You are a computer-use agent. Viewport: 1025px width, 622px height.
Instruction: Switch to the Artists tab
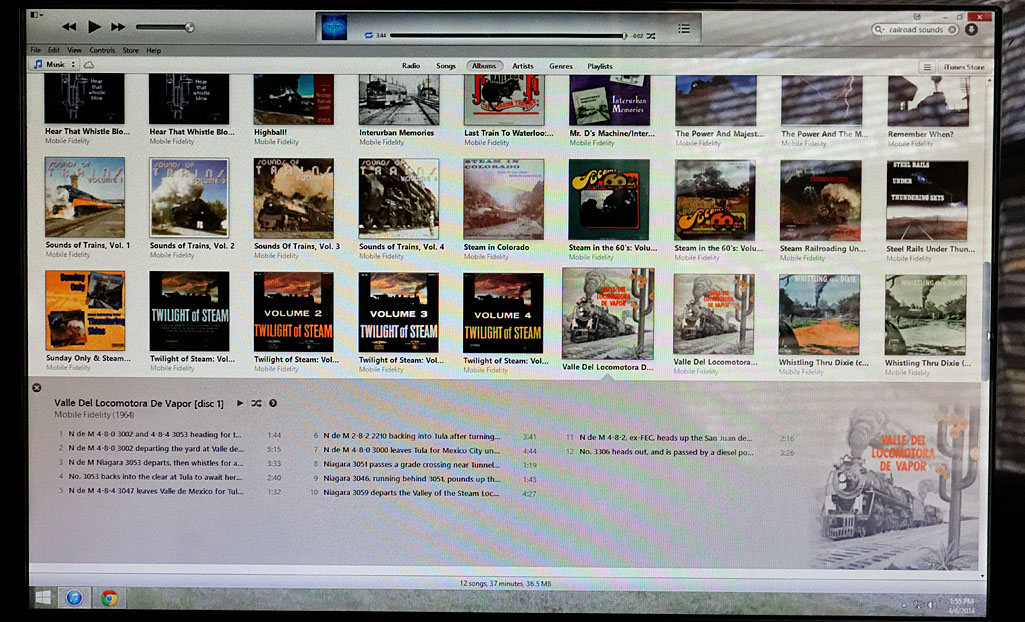[x=522, y=66]
